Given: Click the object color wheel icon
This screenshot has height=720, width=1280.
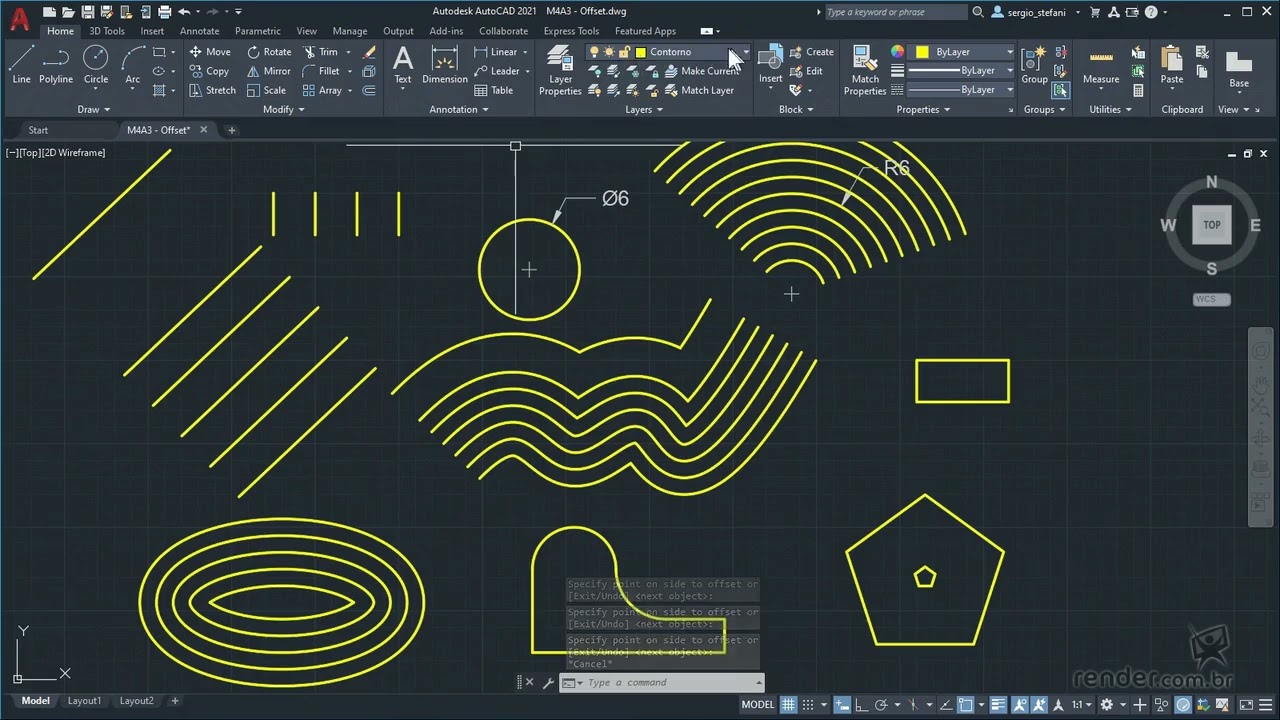Looking at the screenshot, I should click(897, 52).
